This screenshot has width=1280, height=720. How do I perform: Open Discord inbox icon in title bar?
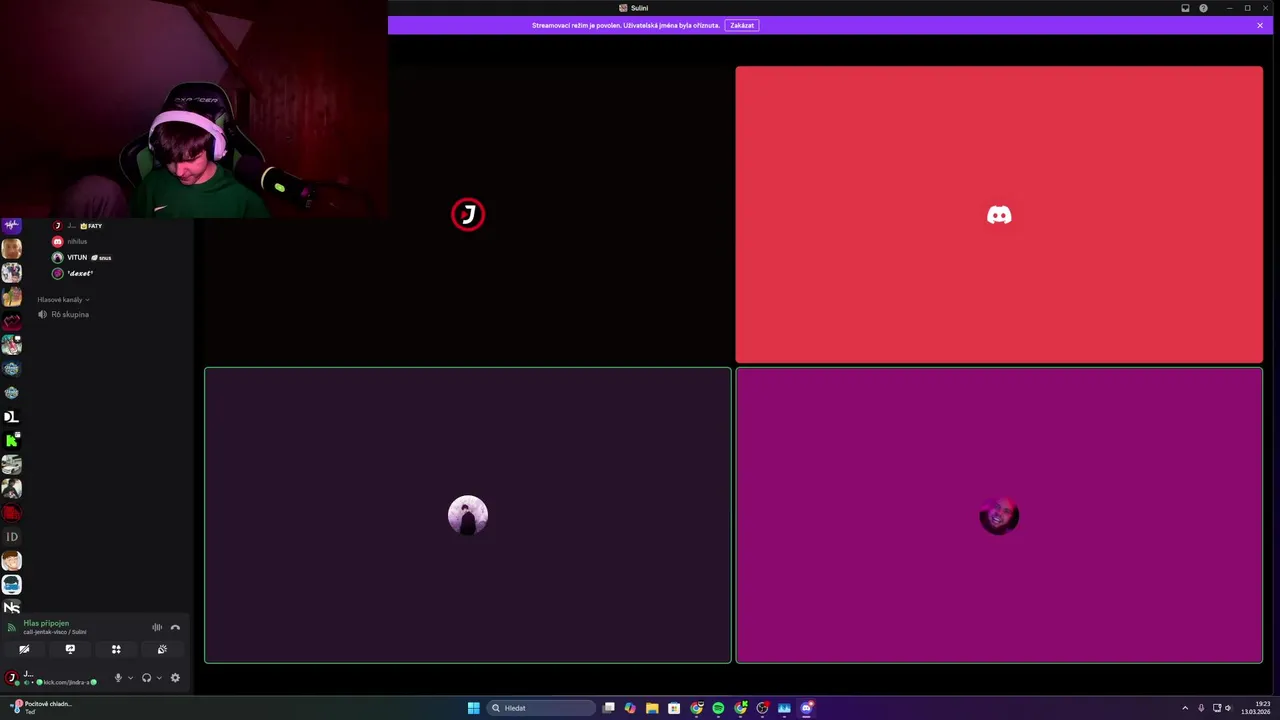pyautogui.click(x=1185, y=8)
